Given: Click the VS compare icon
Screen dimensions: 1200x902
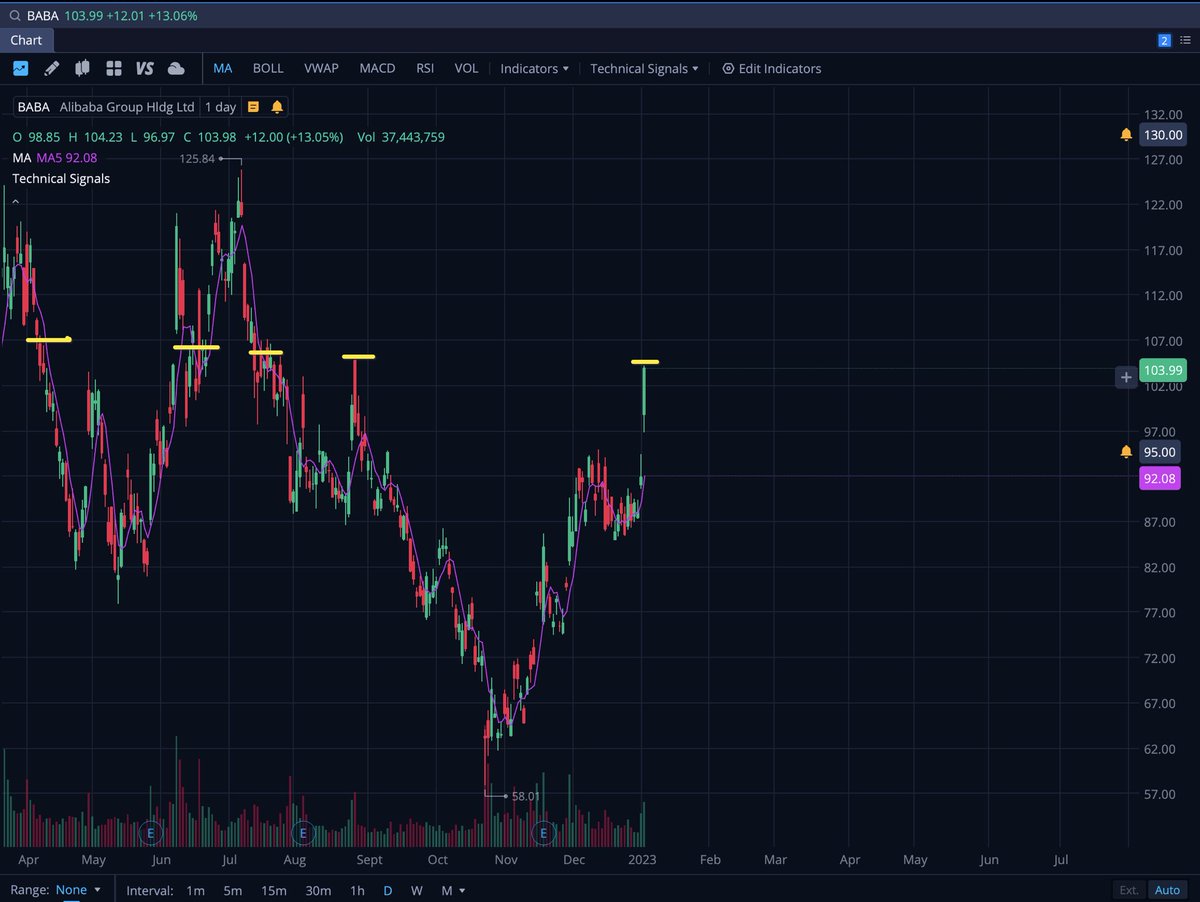Looking at the screenshot, I should [x=145, y=68].
